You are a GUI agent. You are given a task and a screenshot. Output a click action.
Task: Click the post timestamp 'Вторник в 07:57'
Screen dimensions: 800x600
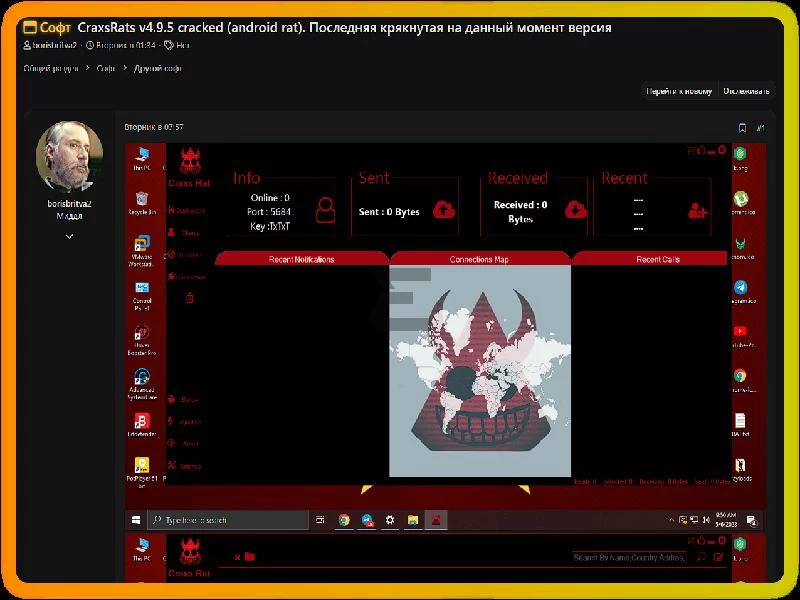pyautogui.click(x=154, y=127)
